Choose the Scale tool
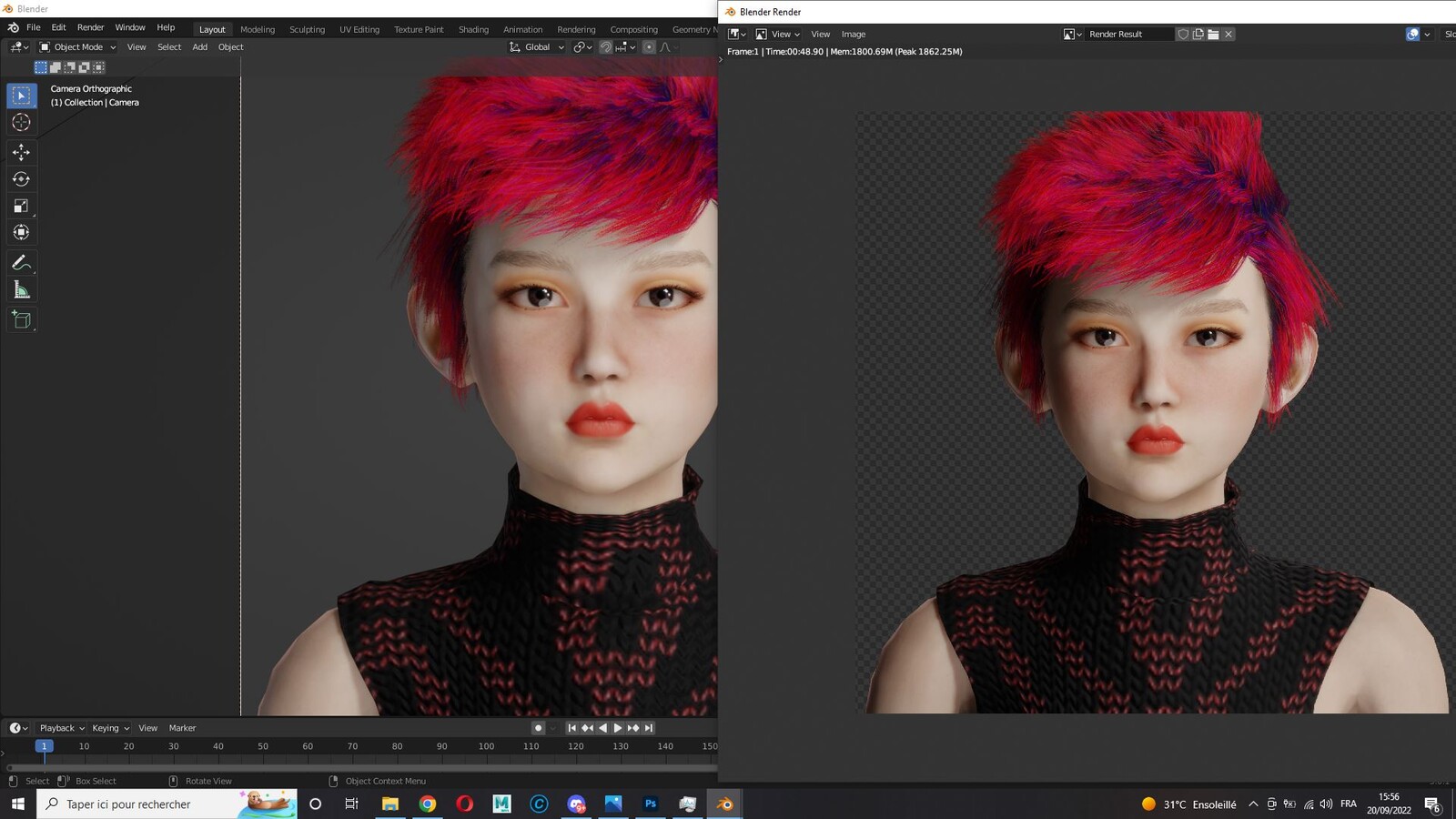1456x819 pixels. (21, 206)
